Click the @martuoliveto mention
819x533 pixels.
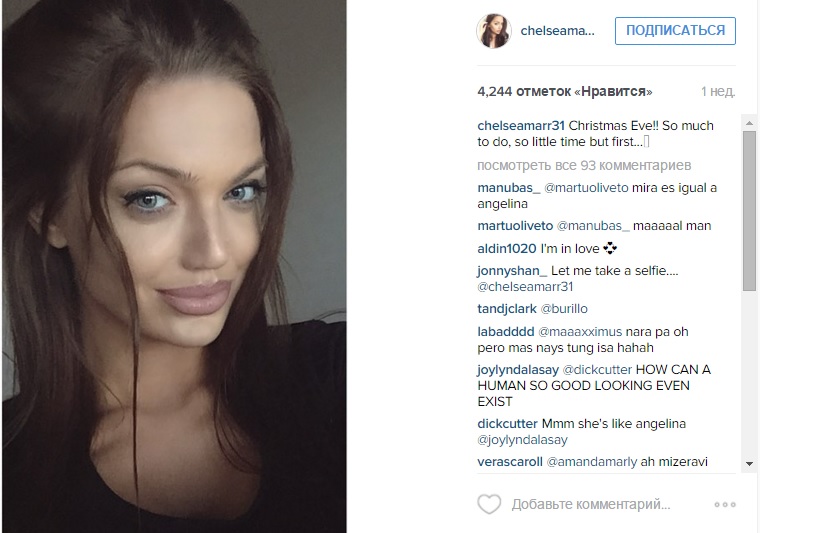pyautogui.click(x=586, y=188)
